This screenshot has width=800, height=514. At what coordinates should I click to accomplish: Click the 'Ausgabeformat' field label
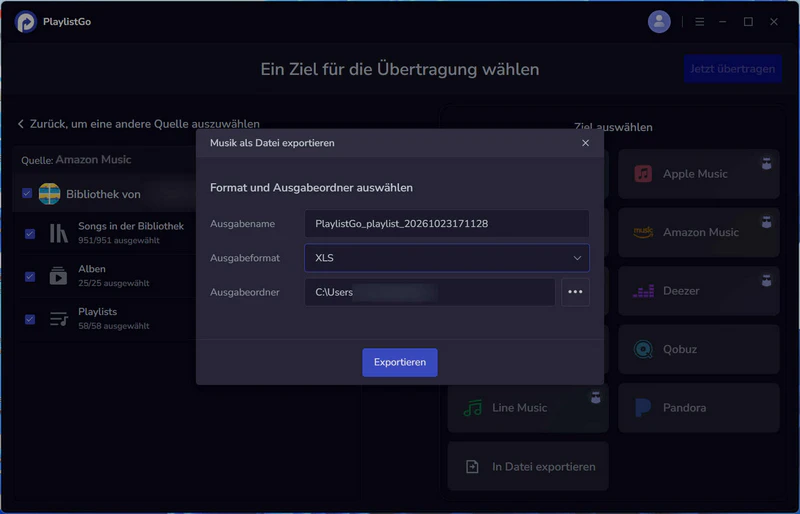point(245,258)
